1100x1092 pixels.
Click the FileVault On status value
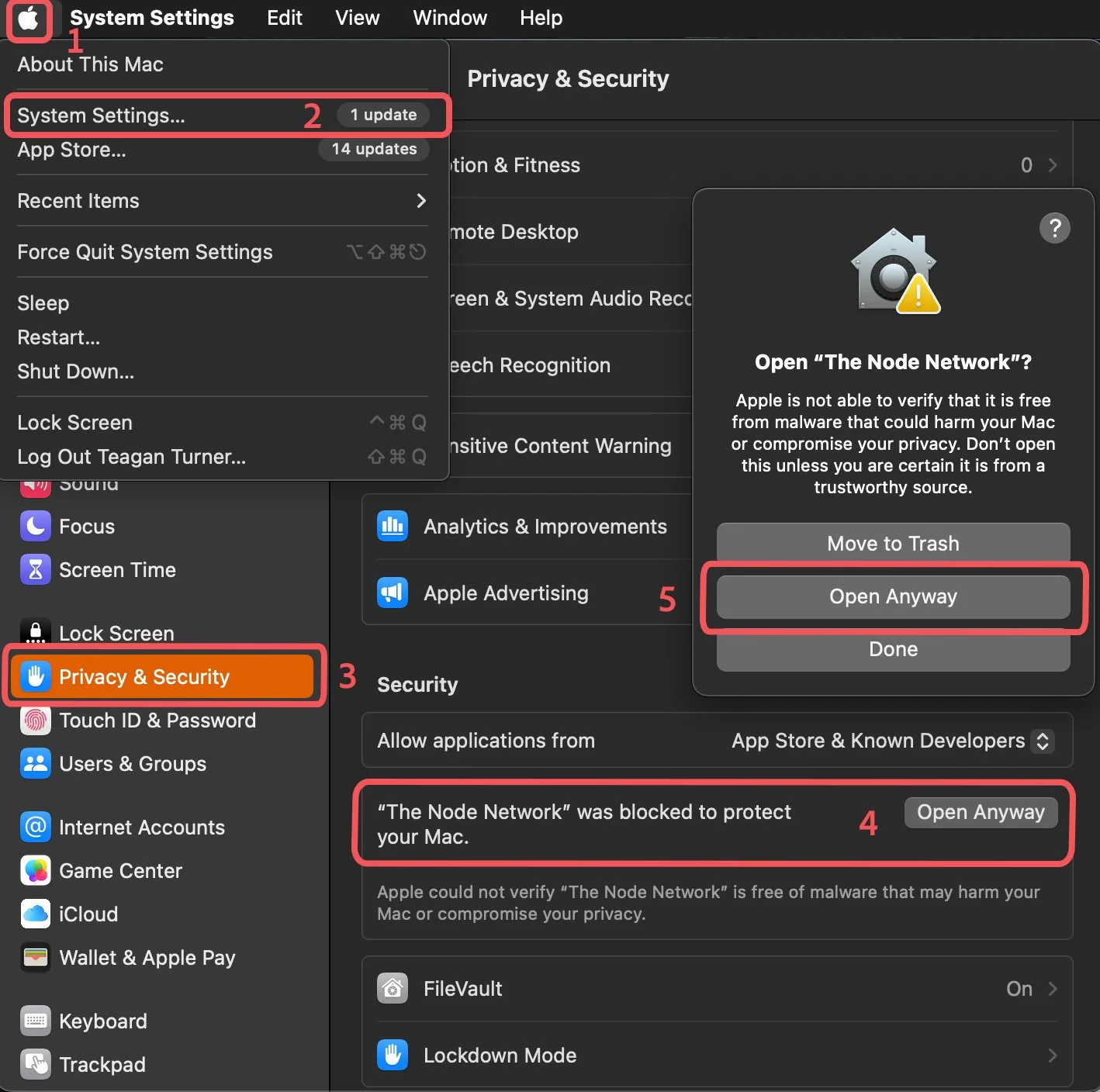[x=1019, y=989]
